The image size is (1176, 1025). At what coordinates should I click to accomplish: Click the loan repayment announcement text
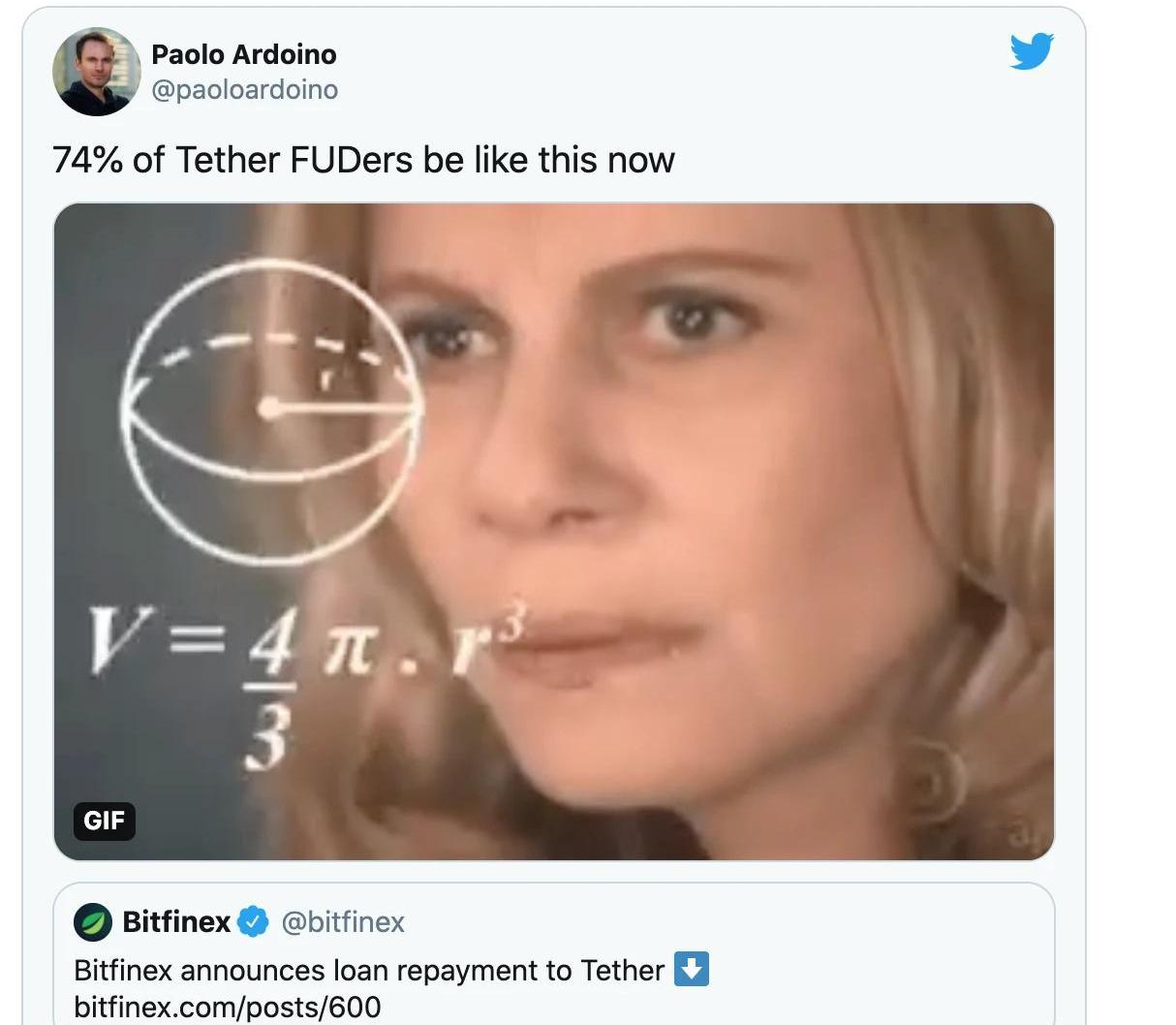click(x=368, y=970)
